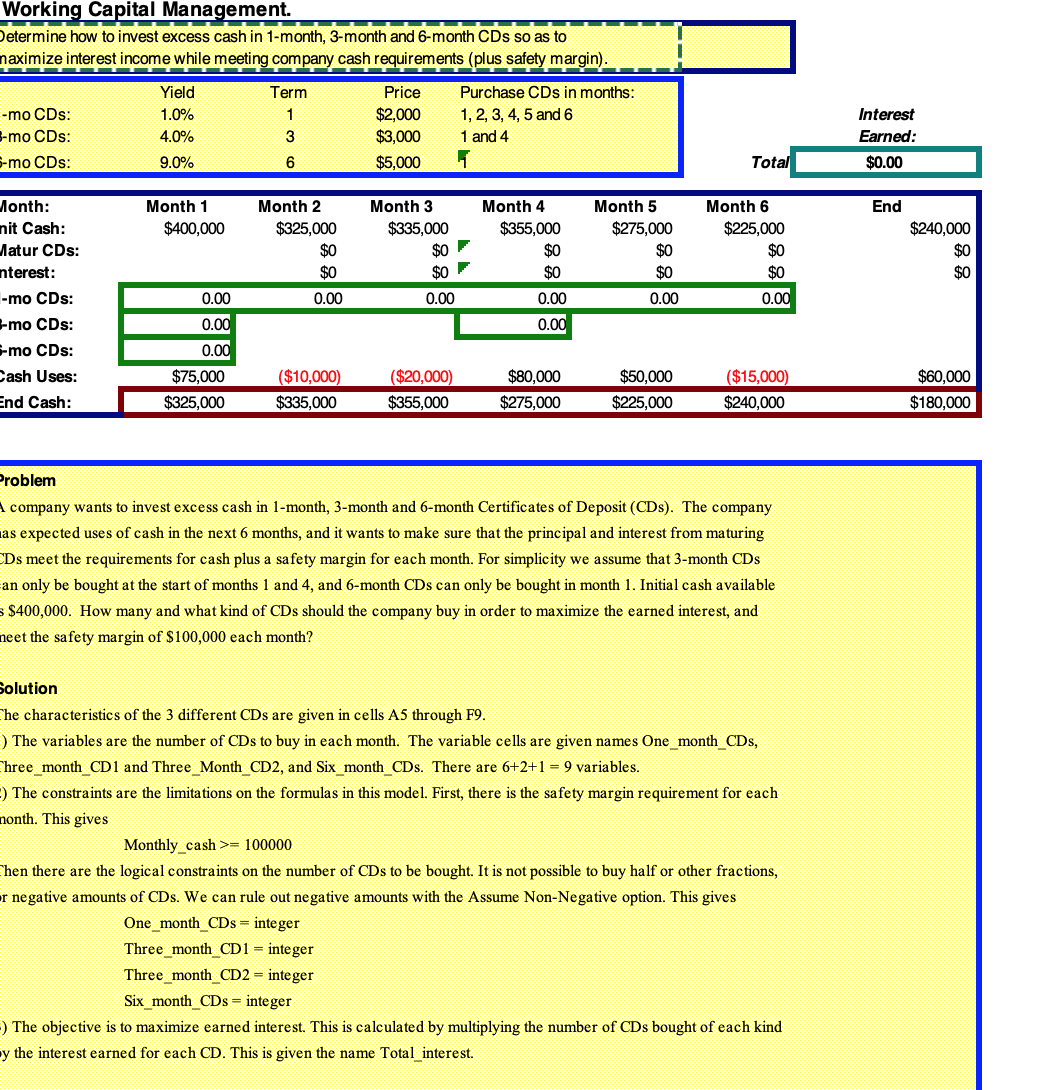
Task: Click the Problem heading
Action: (x=23, y=480)
